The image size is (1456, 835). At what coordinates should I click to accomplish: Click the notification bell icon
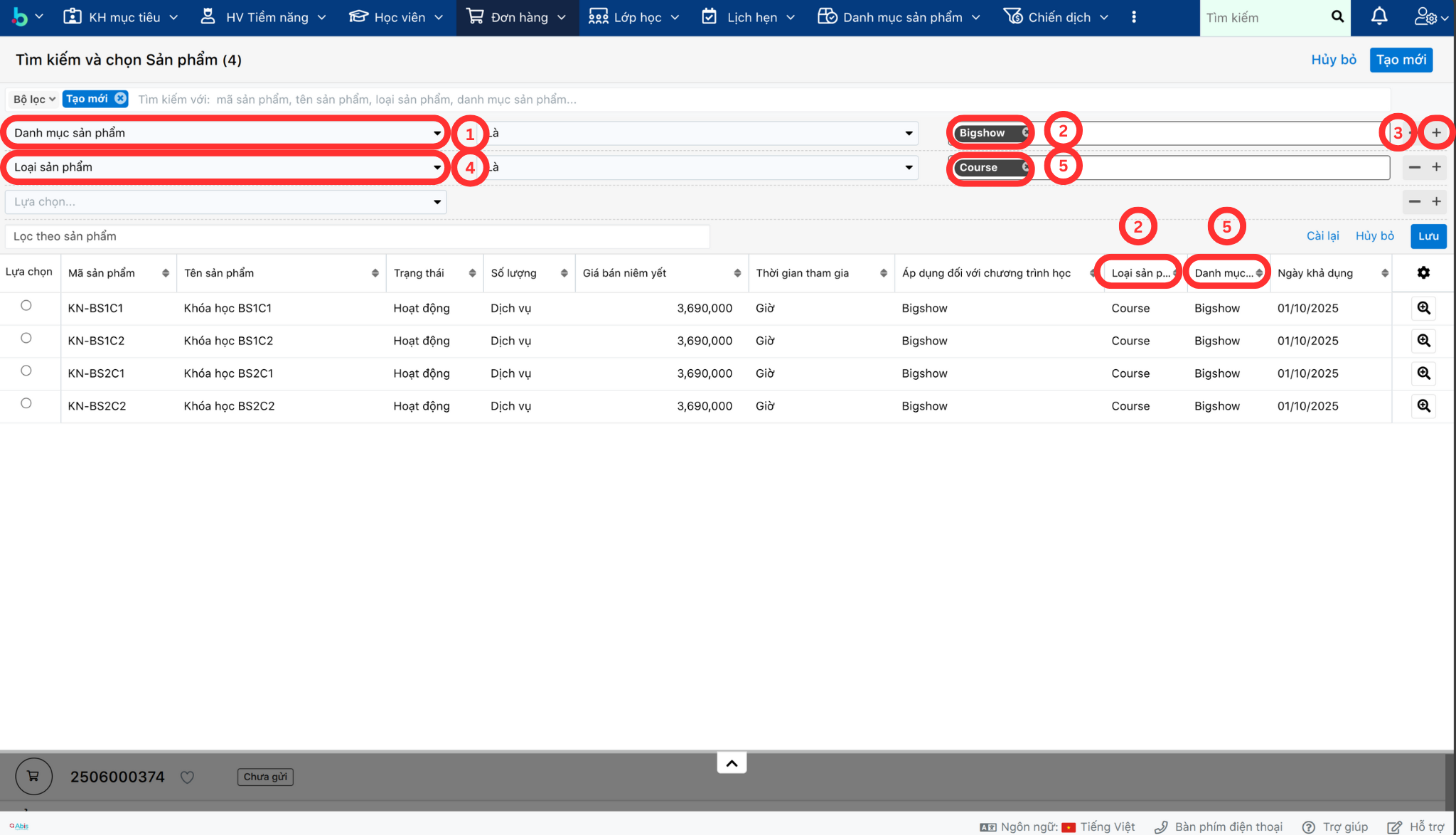coord(1379,16)
